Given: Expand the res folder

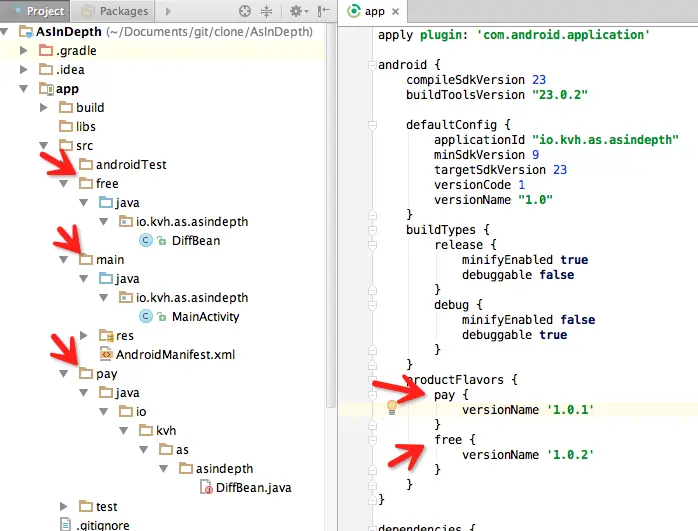Looking at the screenshot, I should pyautogui.click(x=84, y=335).
